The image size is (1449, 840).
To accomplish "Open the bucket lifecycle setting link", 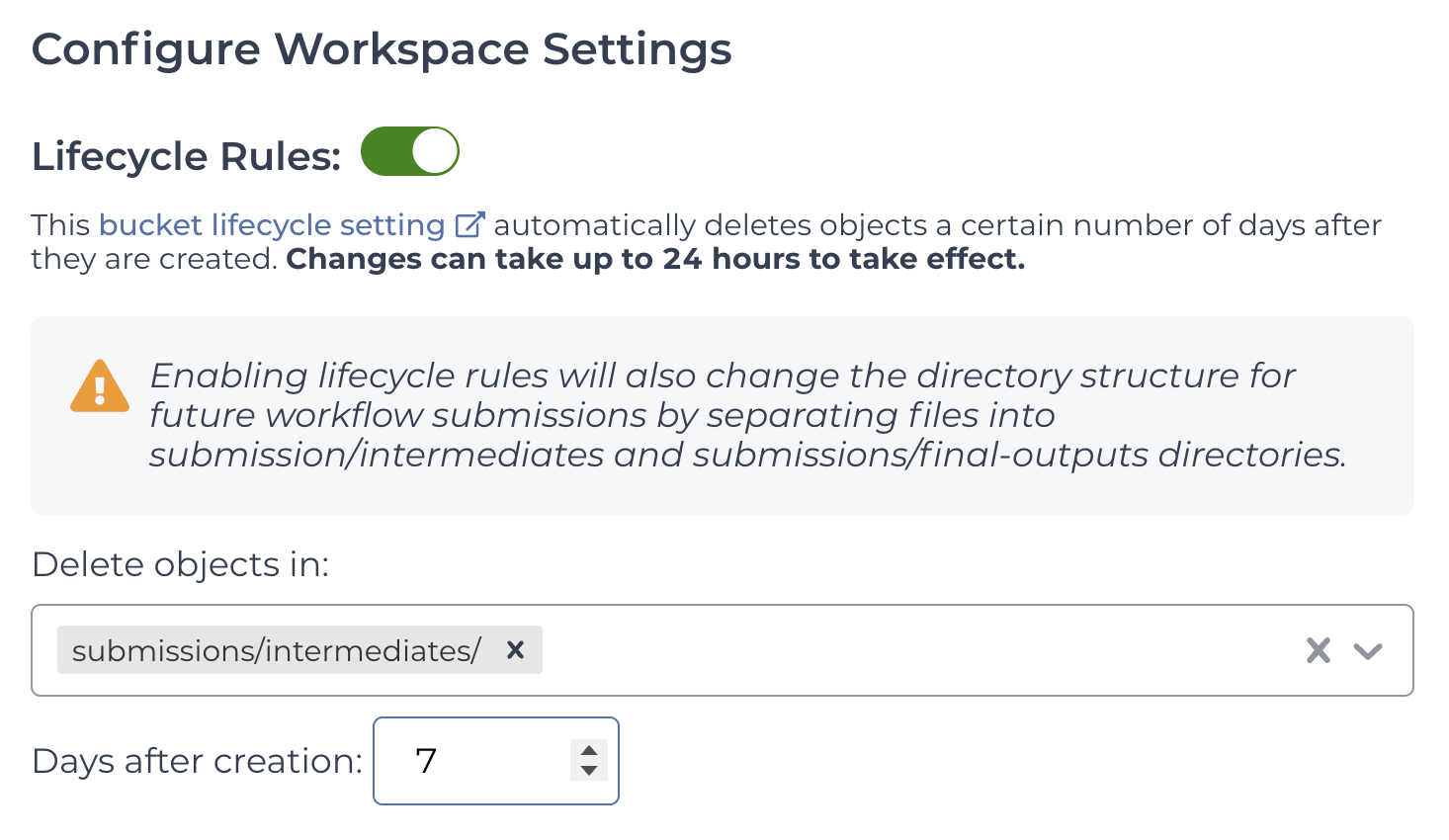I will point(272,225).
